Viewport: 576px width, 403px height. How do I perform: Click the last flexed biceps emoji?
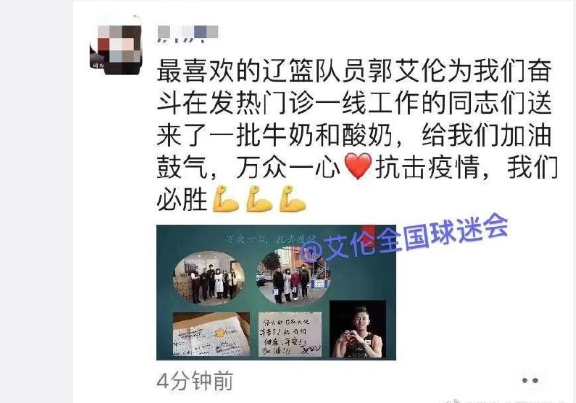292,199
